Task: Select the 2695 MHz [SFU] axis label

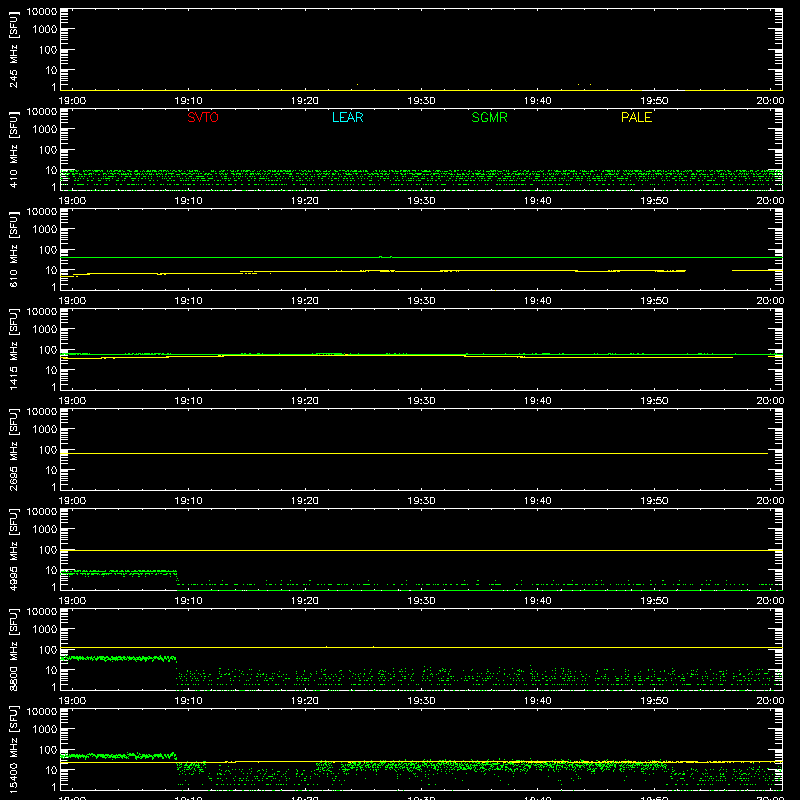Action: point(14,450)
